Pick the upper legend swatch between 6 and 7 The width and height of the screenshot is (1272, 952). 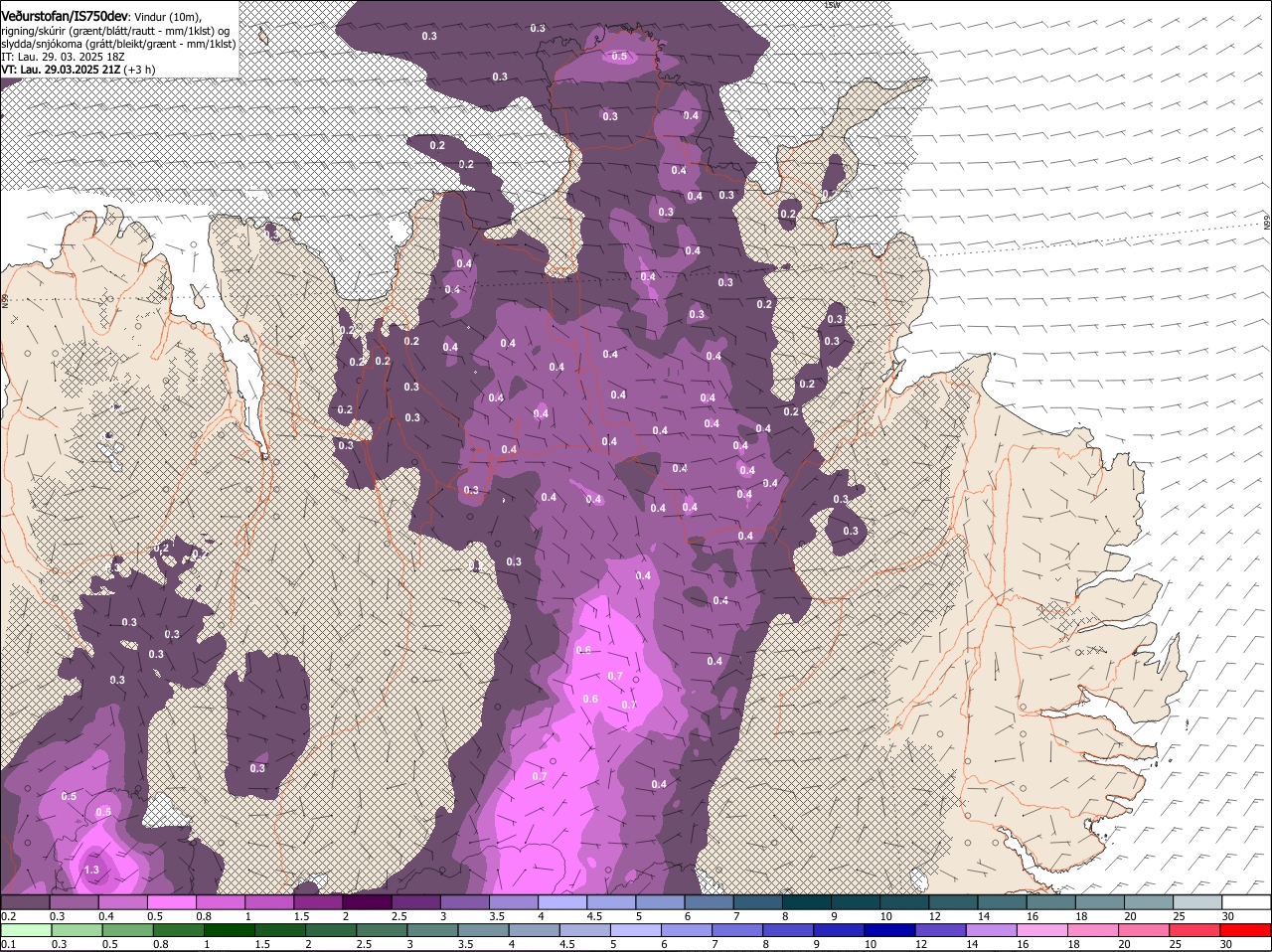(x=708, y=902)
